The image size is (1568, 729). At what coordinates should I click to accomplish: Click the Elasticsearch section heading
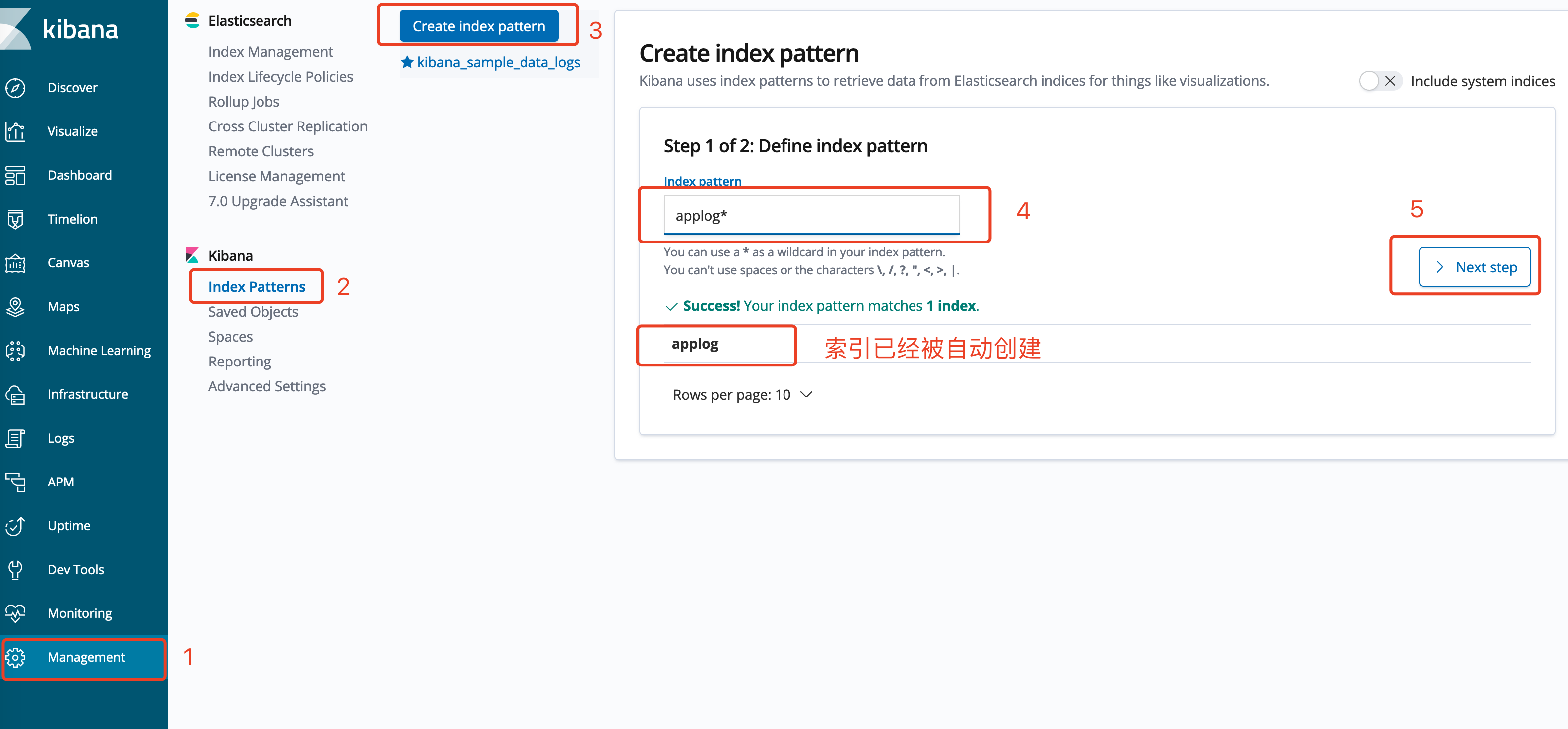(250, 21)
